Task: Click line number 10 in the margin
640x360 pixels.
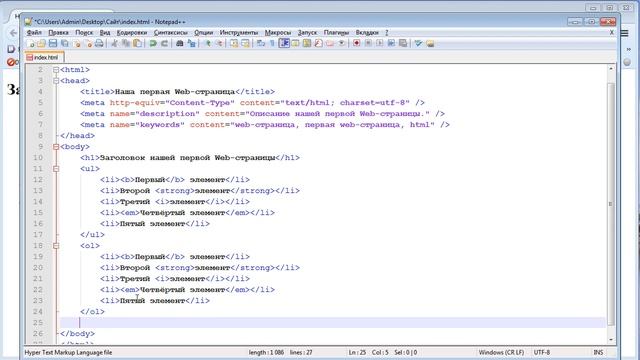Action: coord(38,158)
